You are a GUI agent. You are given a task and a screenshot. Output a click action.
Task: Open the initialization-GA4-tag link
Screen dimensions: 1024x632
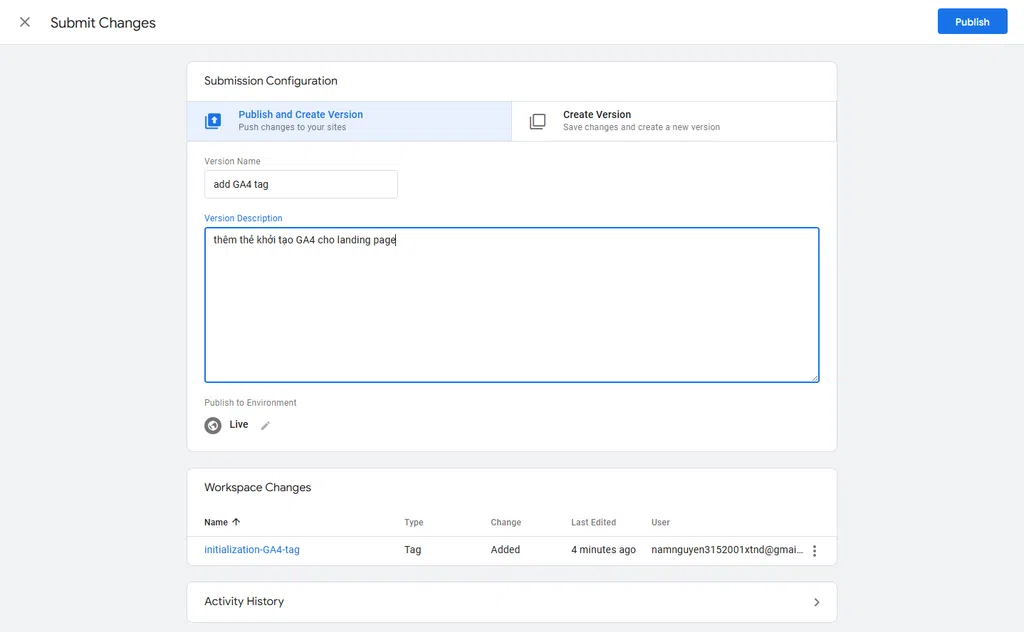[x=252, y=550]
